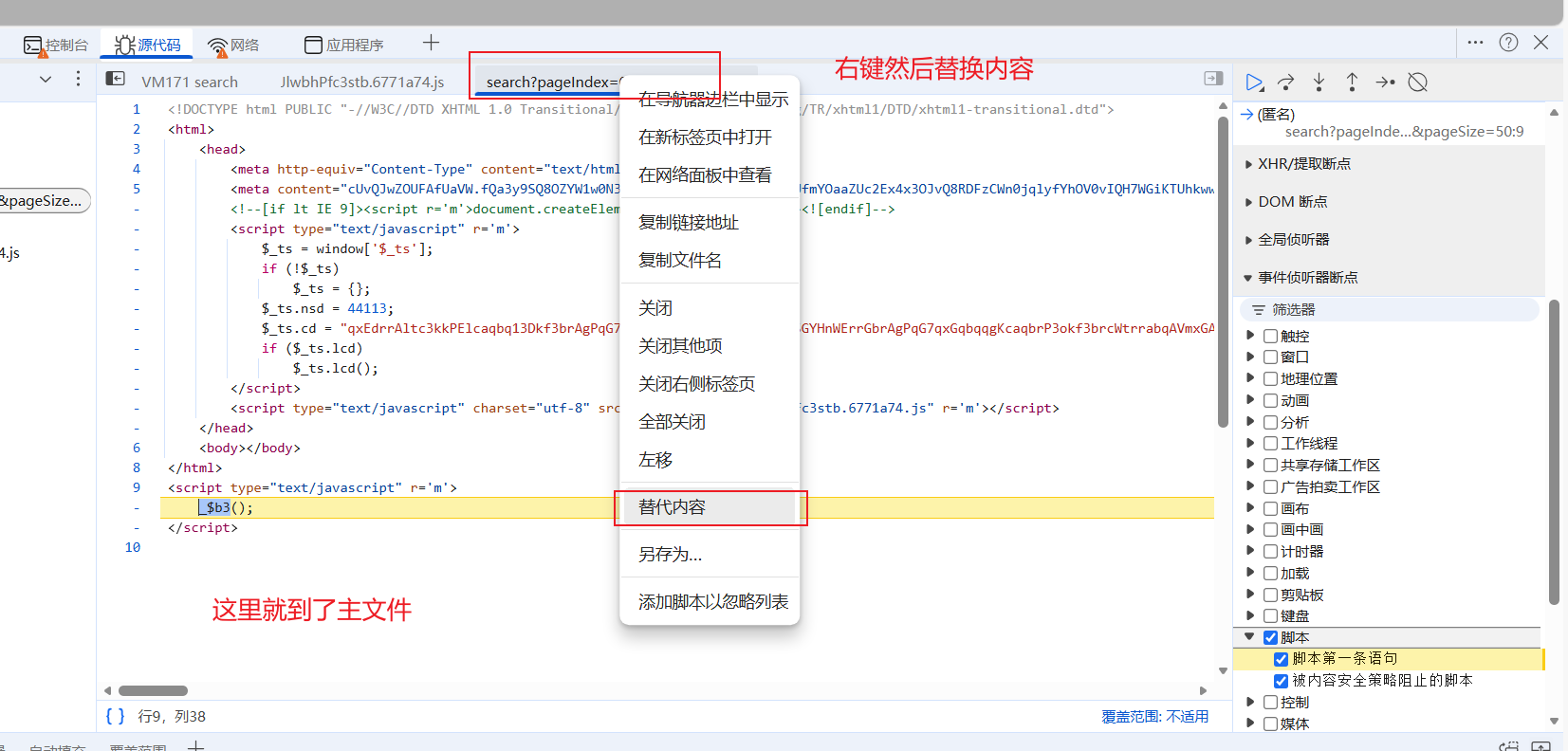Collapse the 脚本 event category
1568x751 pixels.
tap(1250, 637)
